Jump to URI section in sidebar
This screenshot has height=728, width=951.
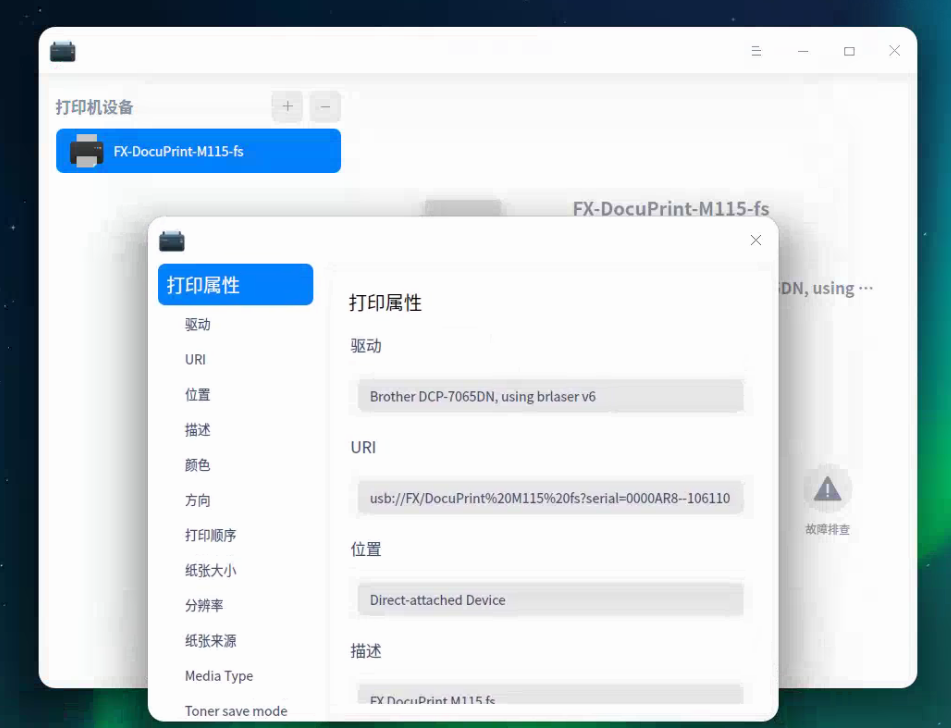pyautogui.click(x=195, y=360)
